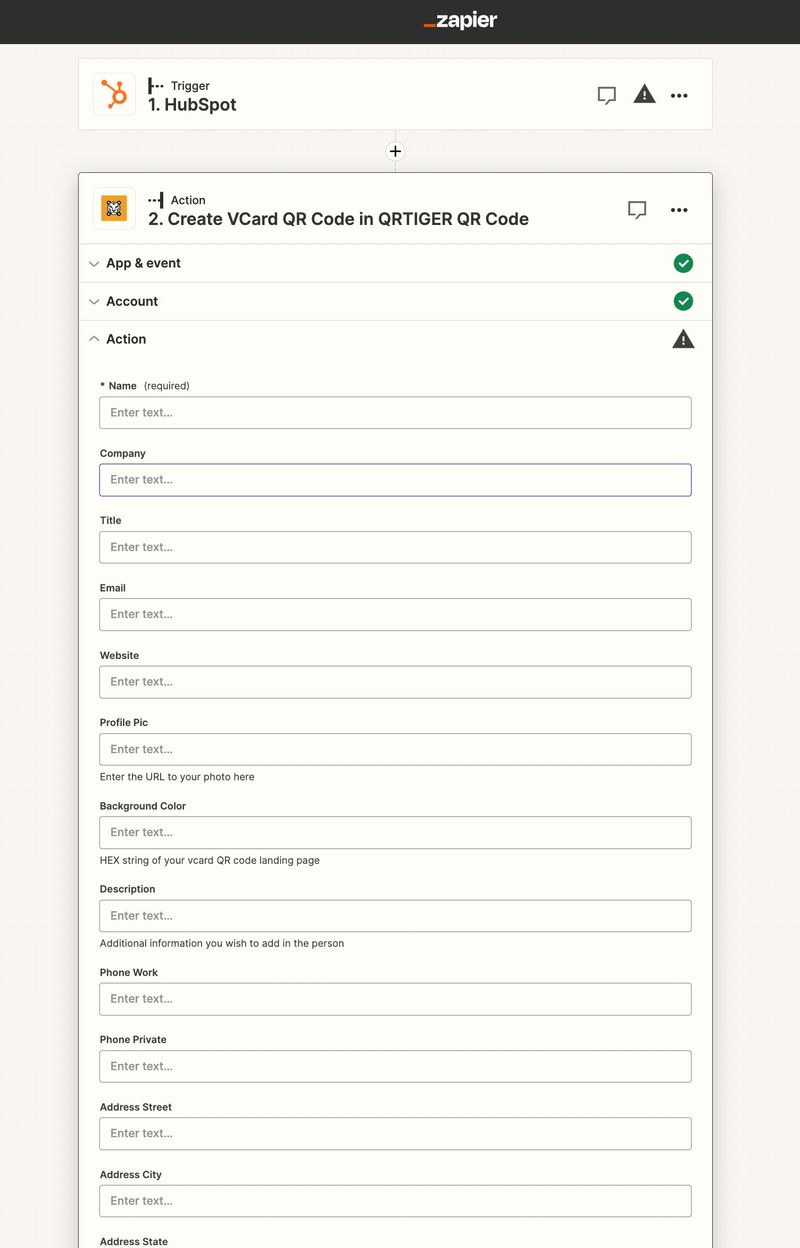This screenshot has width=800, height=1248.
Task: Focus the Email text field
Action: [395, 615]
